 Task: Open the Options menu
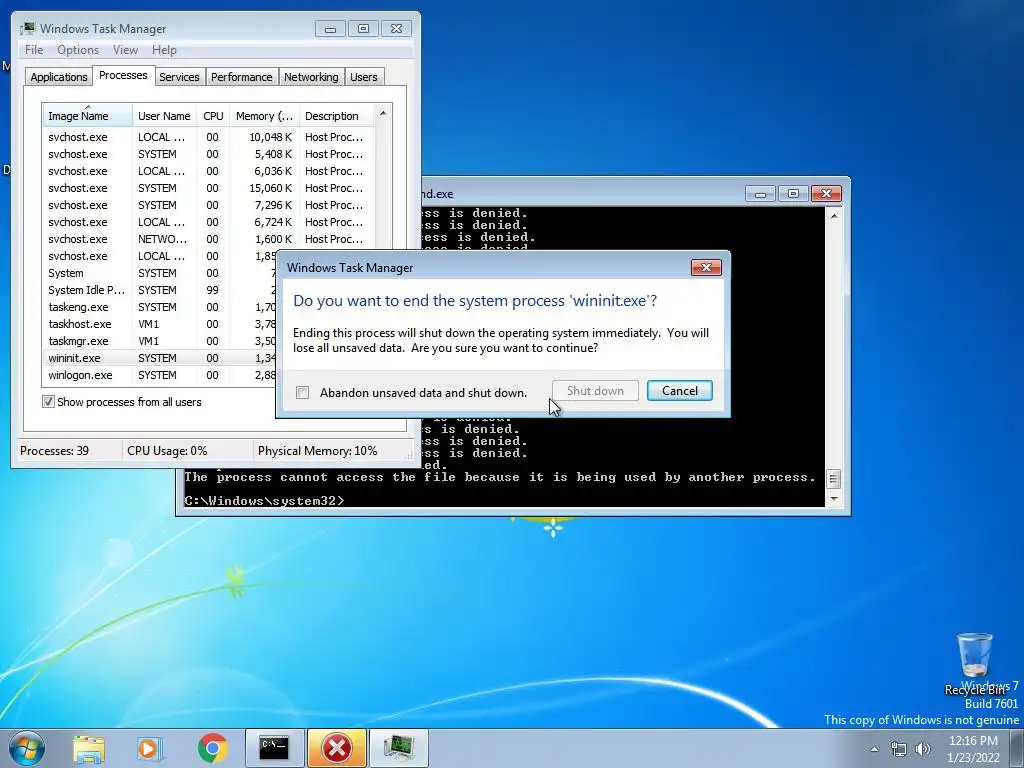pyautogui.click(x=78, y=50)
